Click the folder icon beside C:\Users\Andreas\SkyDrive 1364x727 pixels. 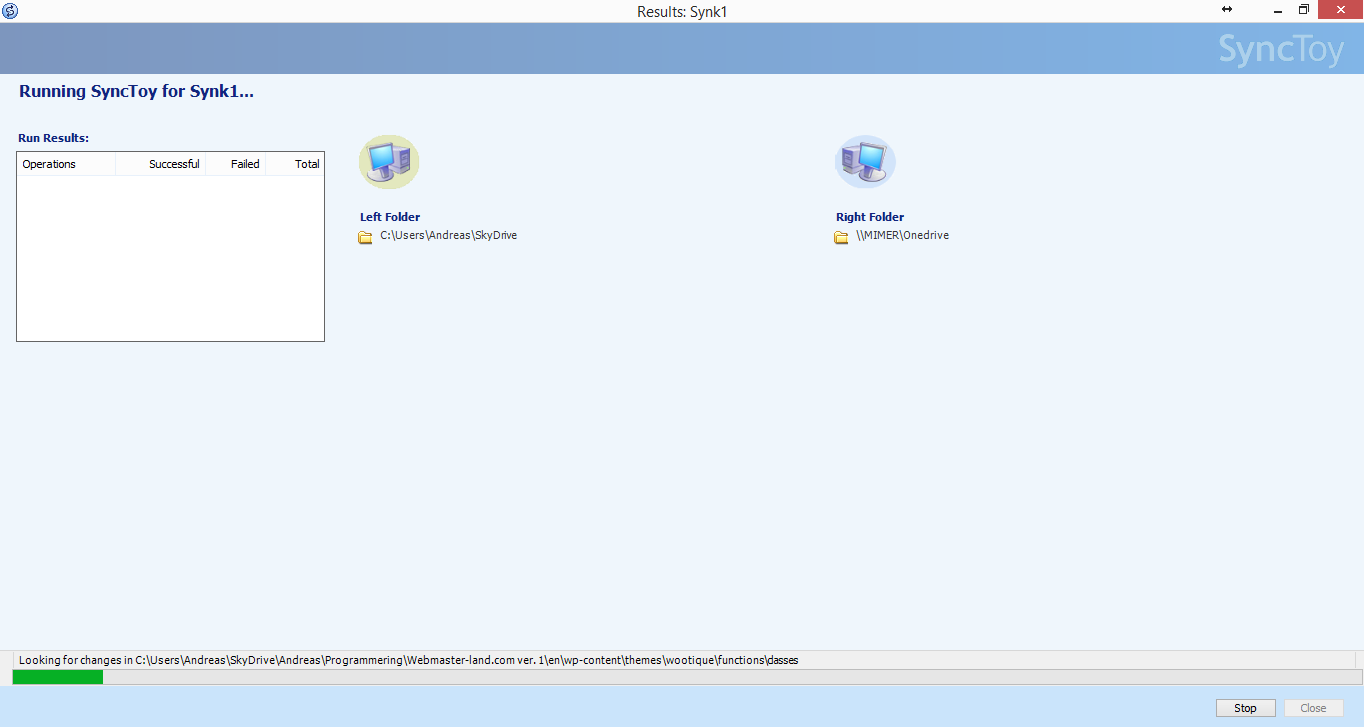(365, 237)
